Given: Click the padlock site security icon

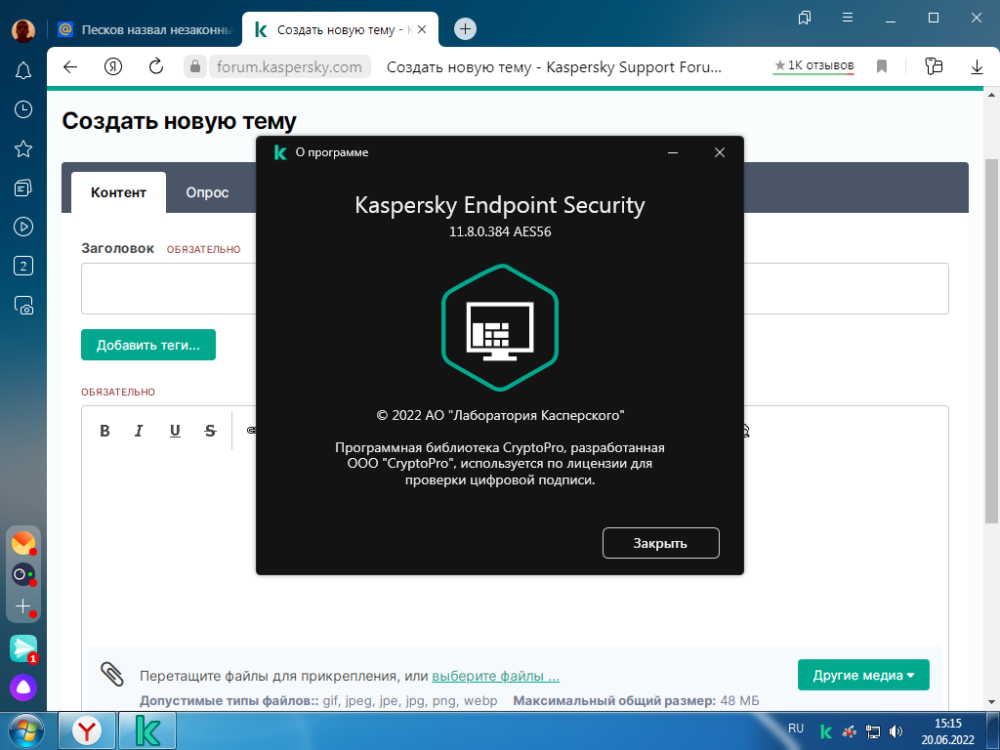Looking at the screenshot, I should tap(195, 66).
